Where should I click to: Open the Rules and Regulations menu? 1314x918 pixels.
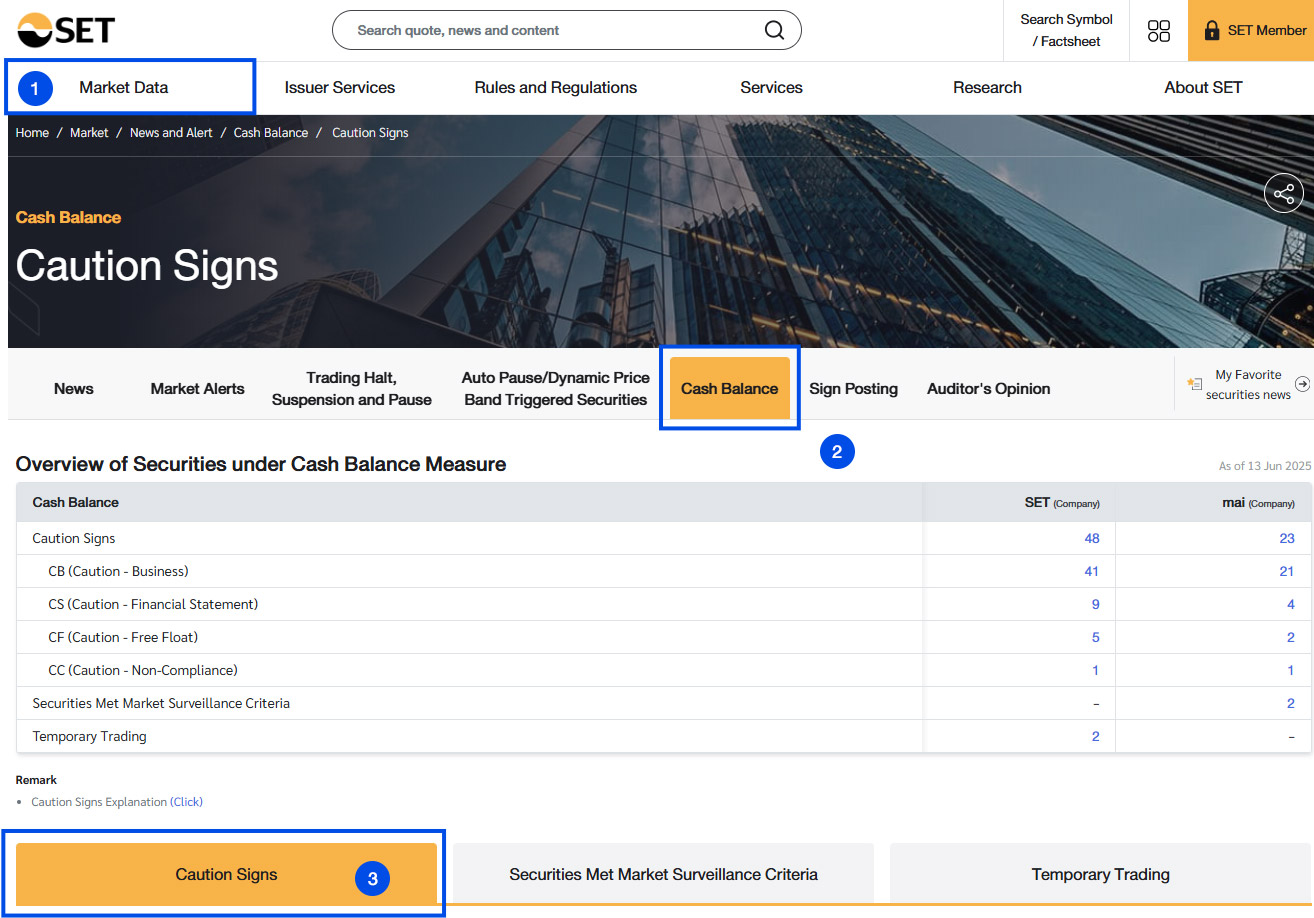pos(556,87)
